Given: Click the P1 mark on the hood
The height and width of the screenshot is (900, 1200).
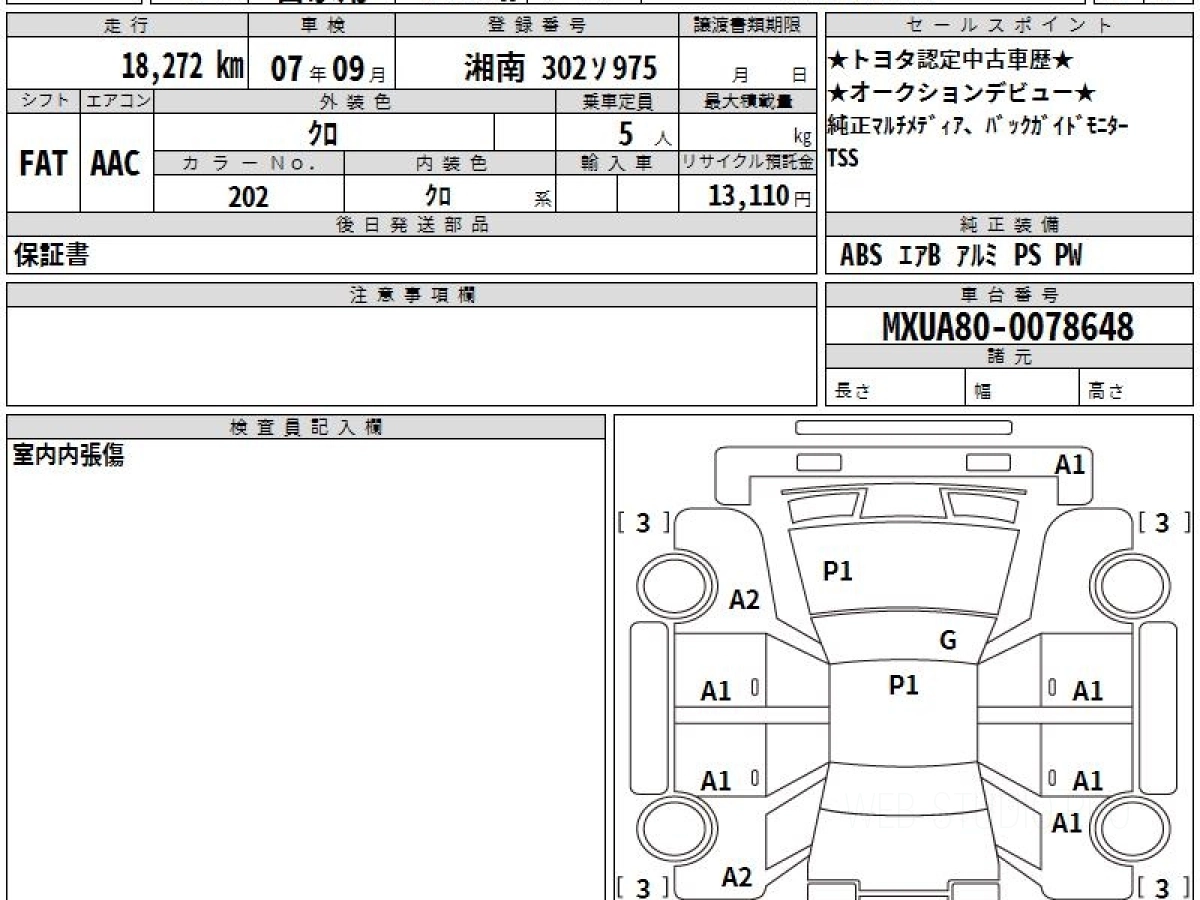Looking at the screenshot, I should pyautogui.click(x=837, y=571).
